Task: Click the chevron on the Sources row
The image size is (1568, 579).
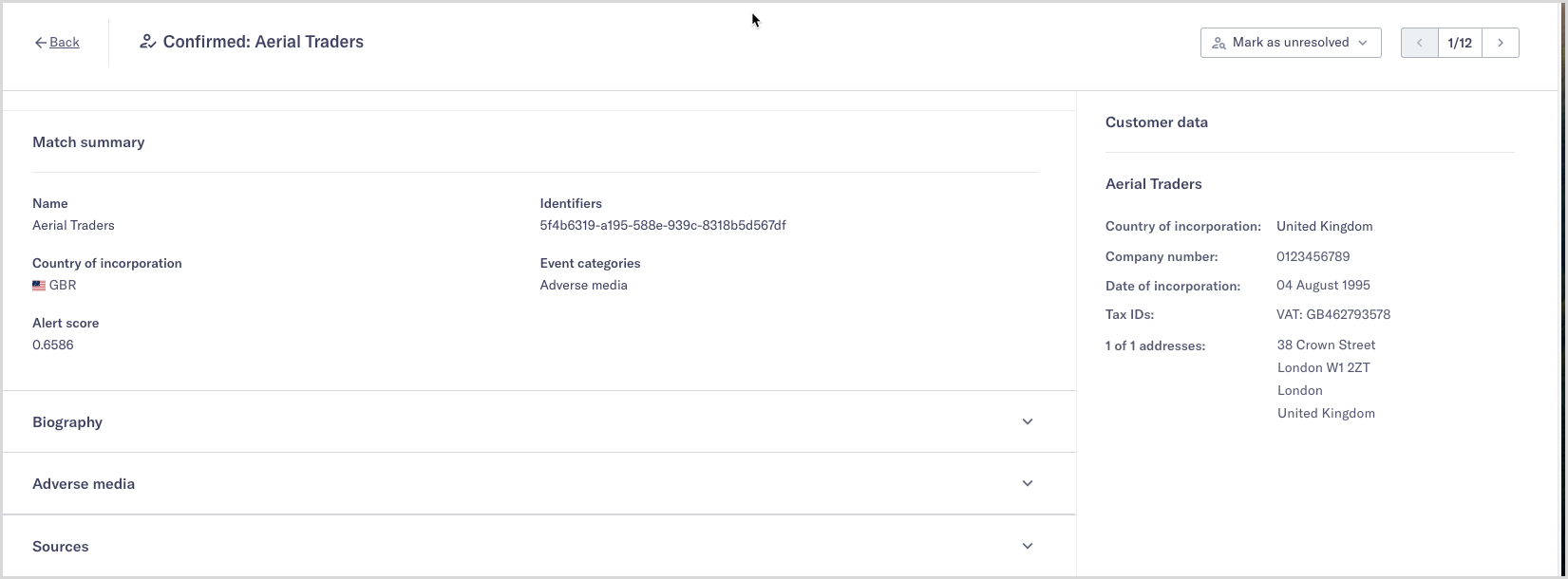Action: (x=1027, y=546)
